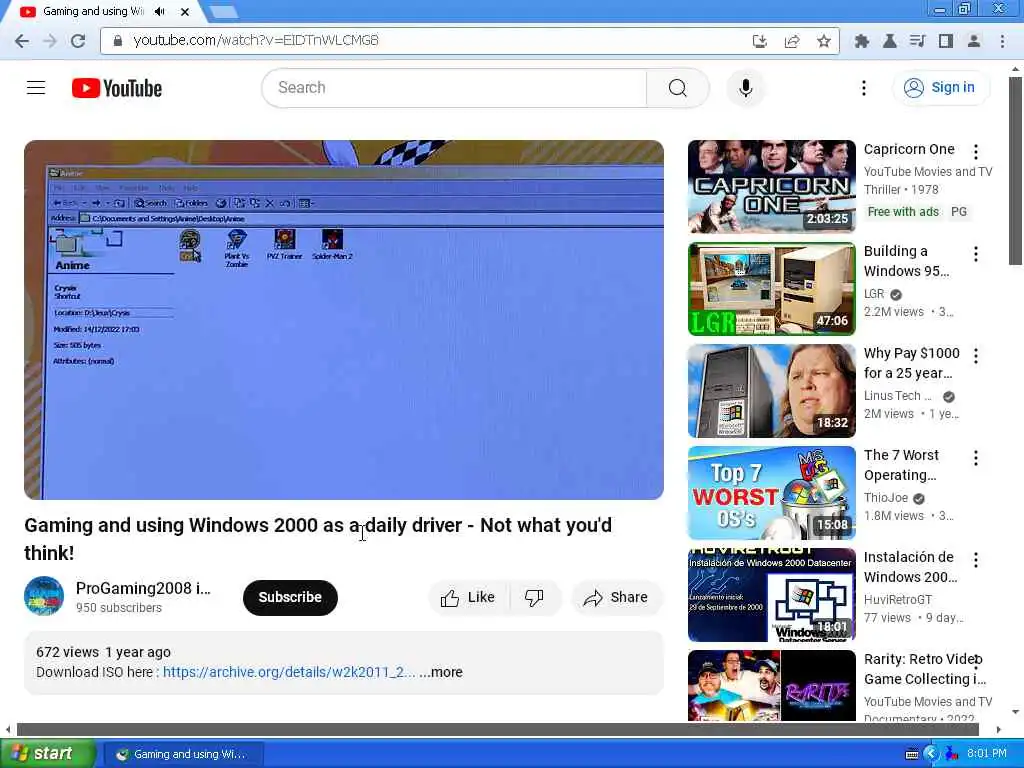
Task: Click the vertical page scrollbar thumb
Action: click(x=1015, y=170)
